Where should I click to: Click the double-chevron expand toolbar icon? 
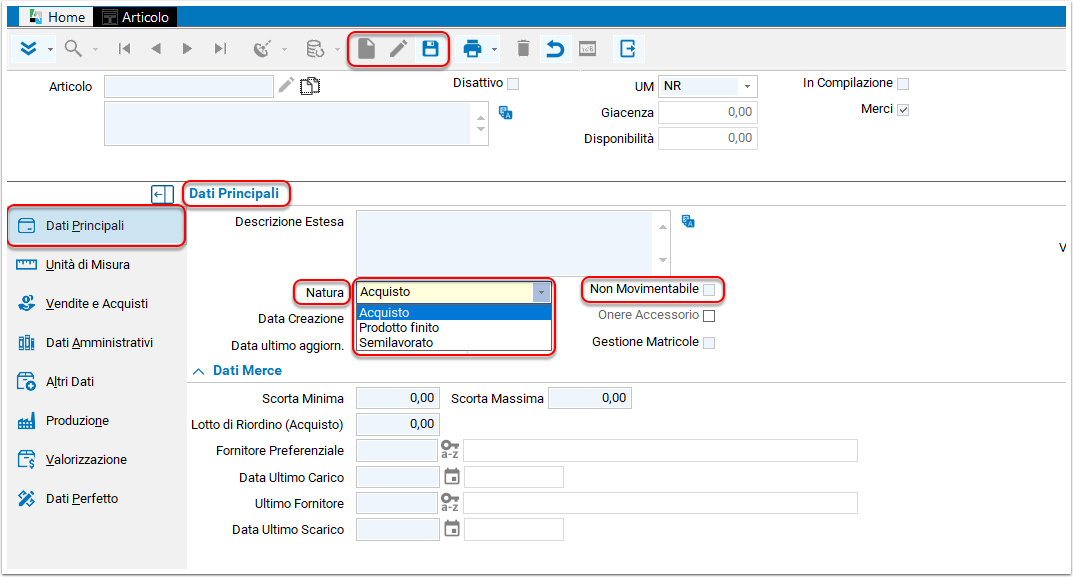pyautogui.click(x=28, y=49)
